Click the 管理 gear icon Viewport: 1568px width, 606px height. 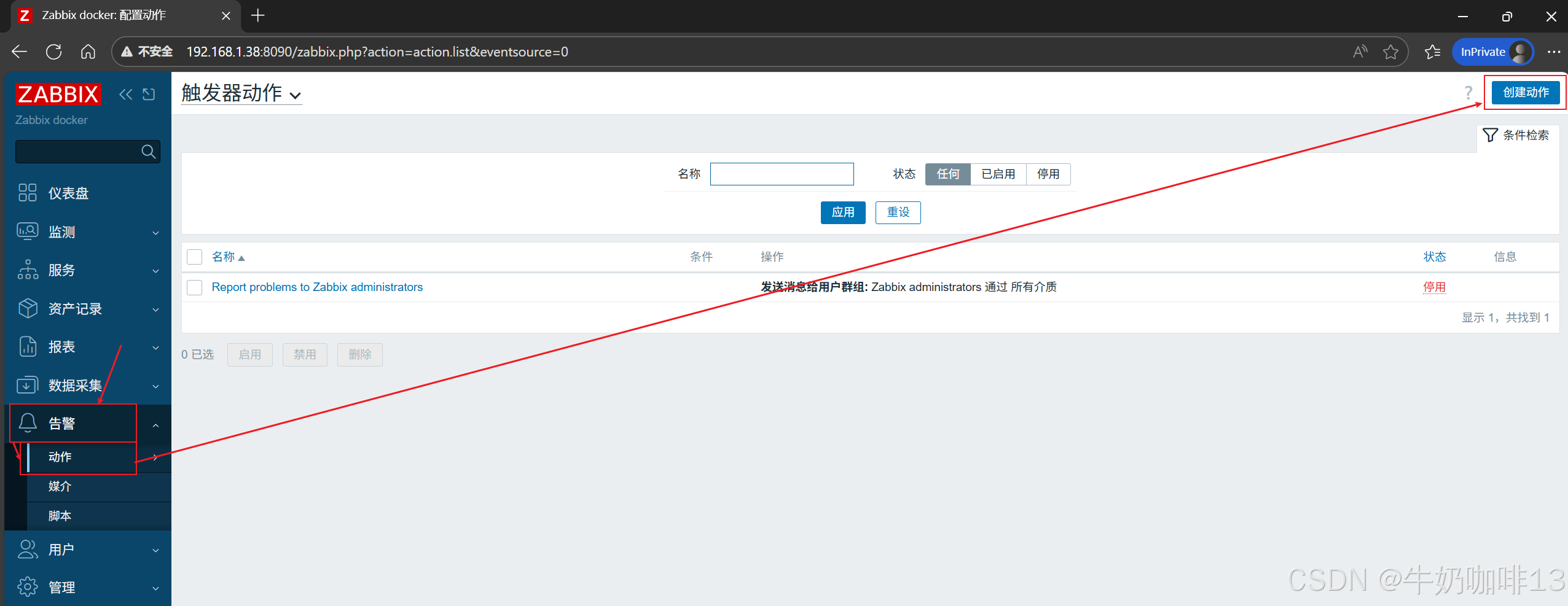click(28, 587)
